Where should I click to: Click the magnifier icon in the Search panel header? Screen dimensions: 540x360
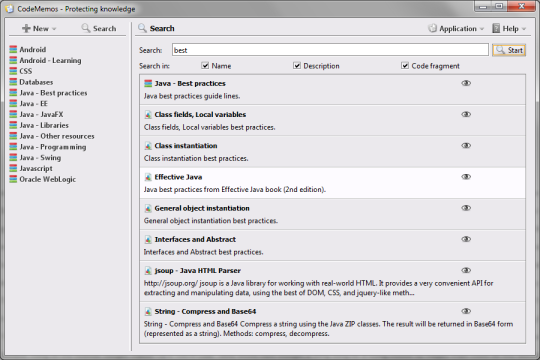(x=142, y=28)
